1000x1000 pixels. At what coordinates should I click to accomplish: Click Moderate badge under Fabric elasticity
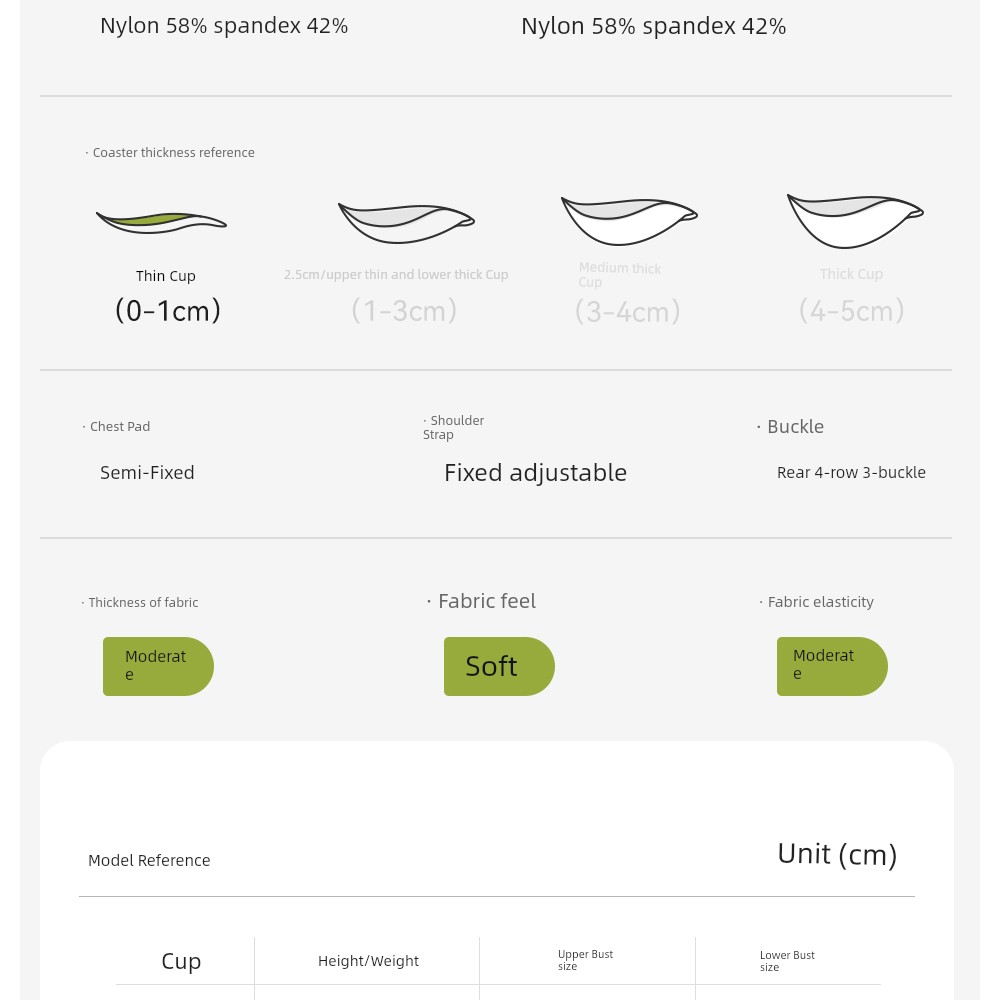(832, 666)
